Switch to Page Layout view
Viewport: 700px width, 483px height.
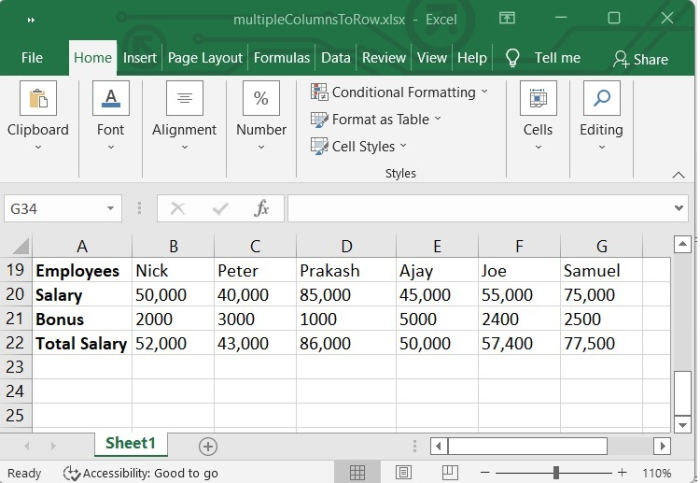[403, 473]
